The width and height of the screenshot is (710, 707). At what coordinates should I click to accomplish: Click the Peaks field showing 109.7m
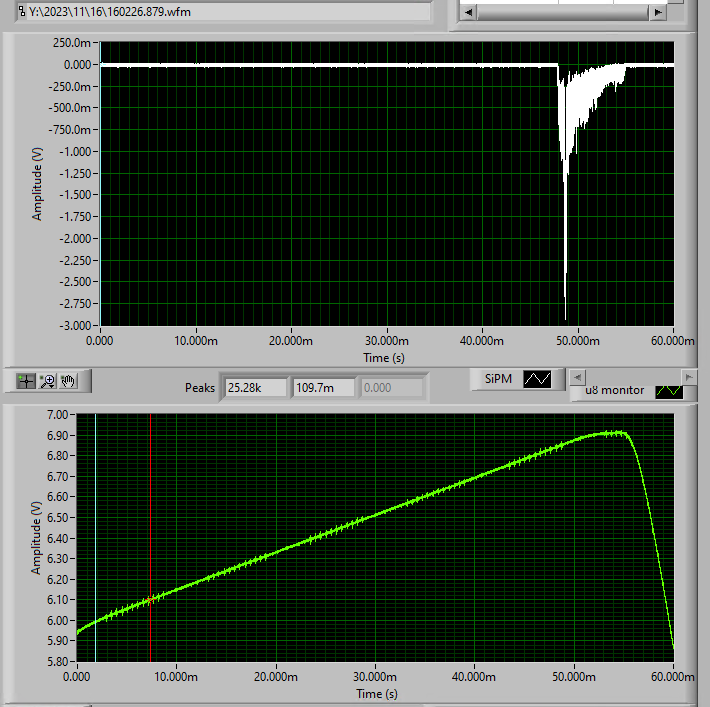tap(323, 388)
